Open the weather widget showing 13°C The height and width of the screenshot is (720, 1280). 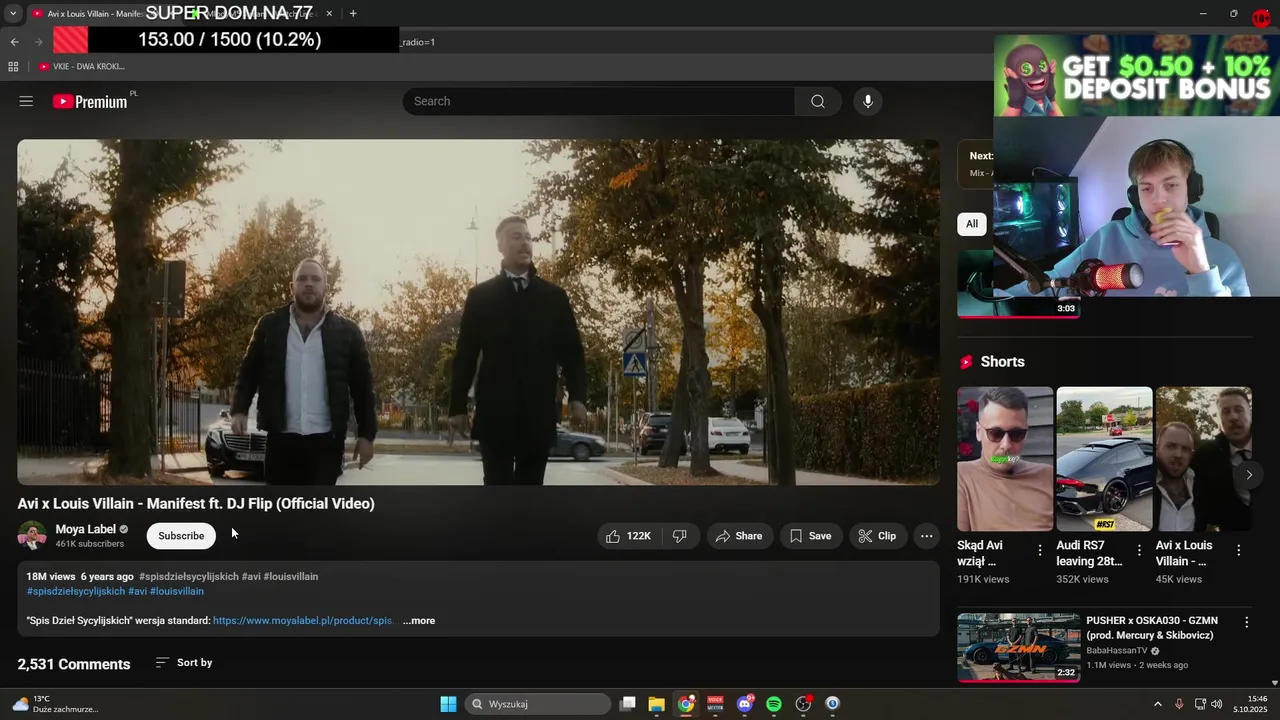[x=55, y=704]
